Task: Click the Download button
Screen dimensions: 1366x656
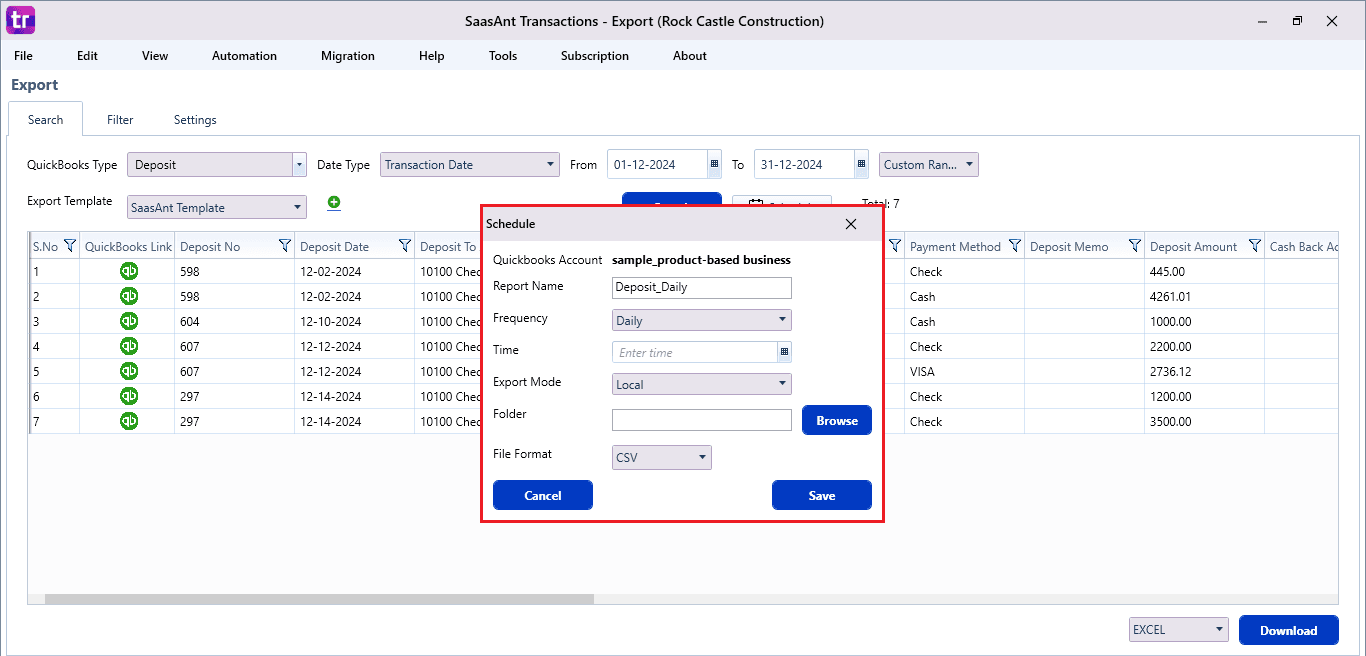Action: (1288, 630)
